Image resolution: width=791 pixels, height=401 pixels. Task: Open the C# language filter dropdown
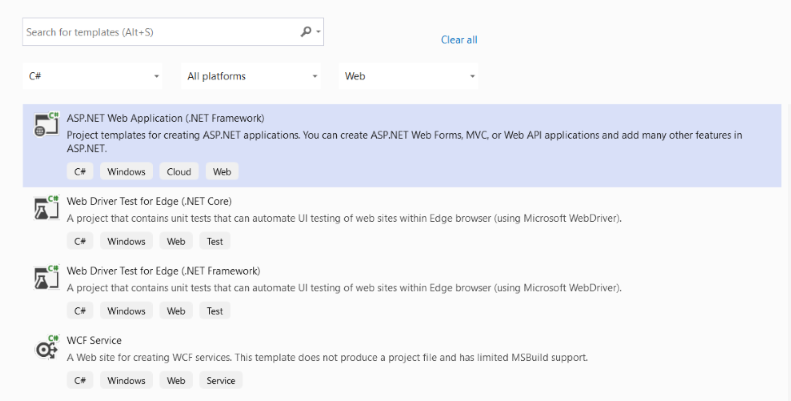93,76
